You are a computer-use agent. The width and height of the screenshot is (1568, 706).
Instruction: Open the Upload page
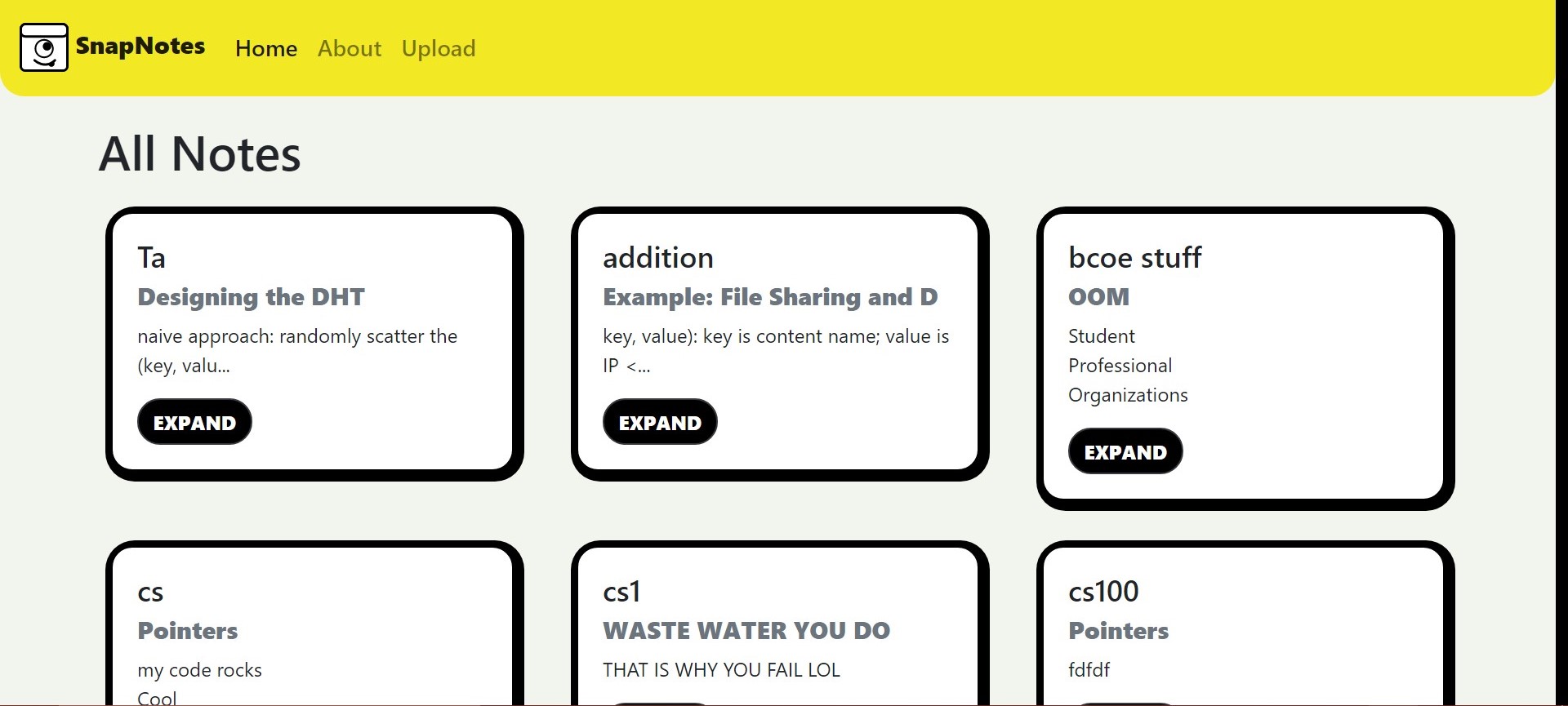coord(439,48)
